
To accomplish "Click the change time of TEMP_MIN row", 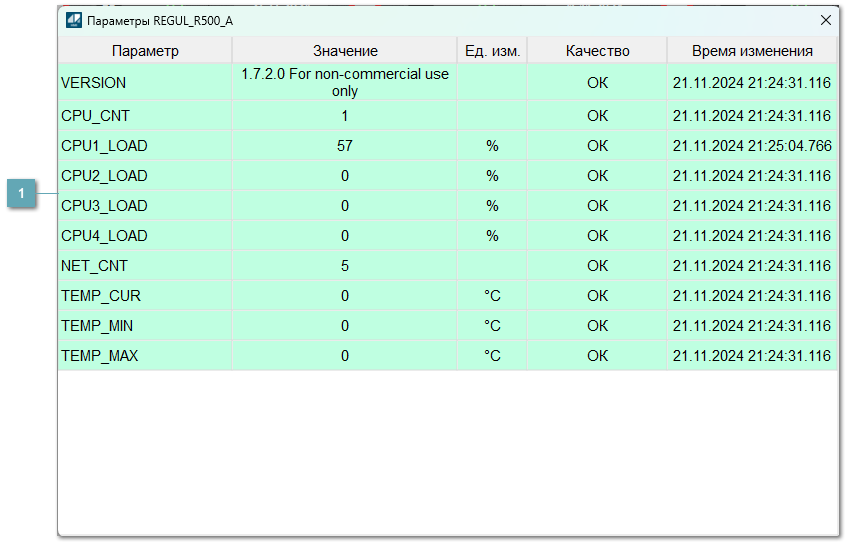I will 752,325.
